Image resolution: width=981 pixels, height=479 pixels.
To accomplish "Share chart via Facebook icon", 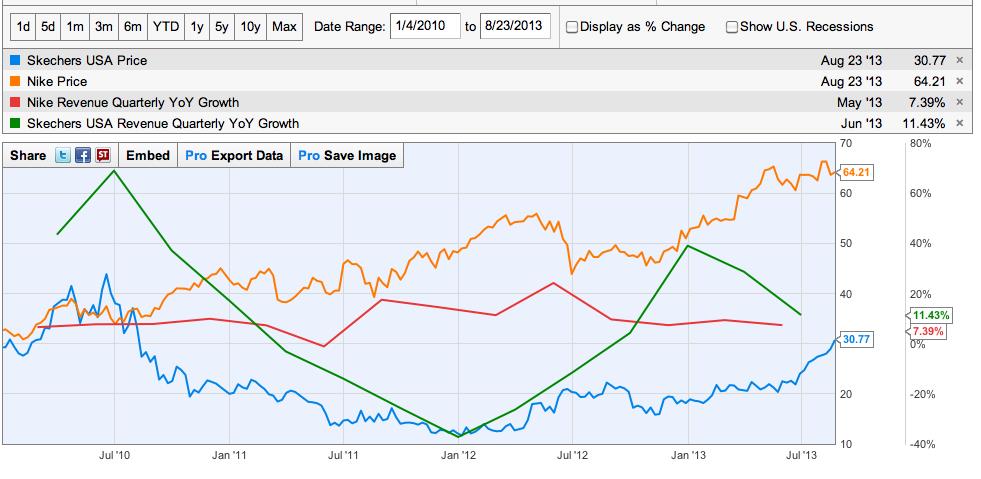I will point(83,156).
